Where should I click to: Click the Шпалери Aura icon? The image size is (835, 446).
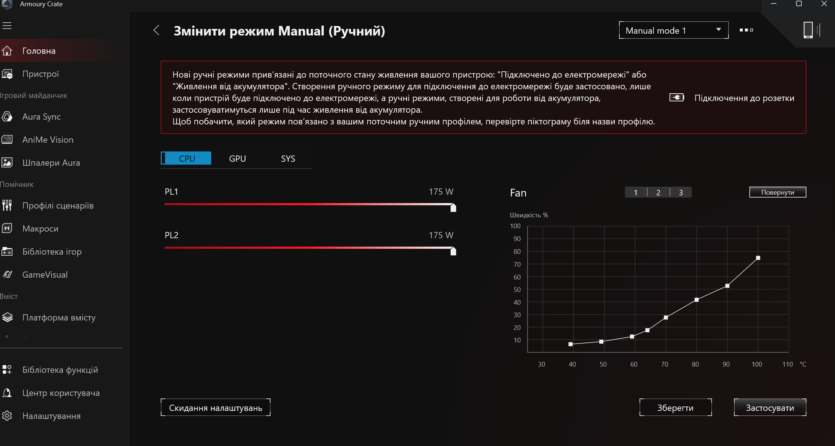coord(7,163)
